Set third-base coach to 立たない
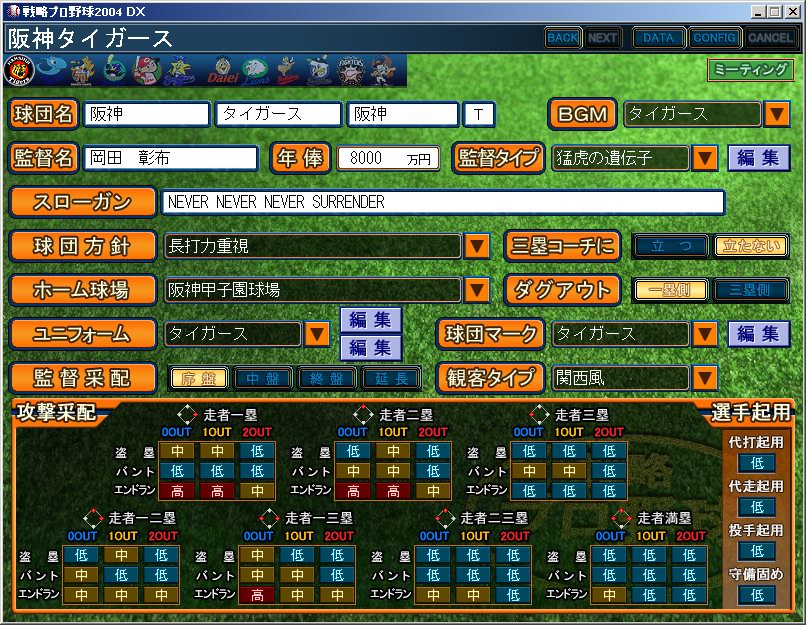 751,246
